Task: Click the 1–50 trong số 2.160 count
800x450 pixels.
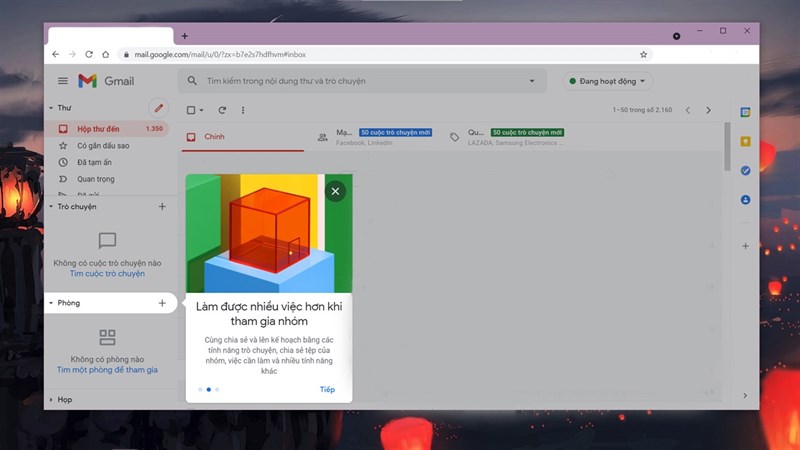Action: coord(642,110)
